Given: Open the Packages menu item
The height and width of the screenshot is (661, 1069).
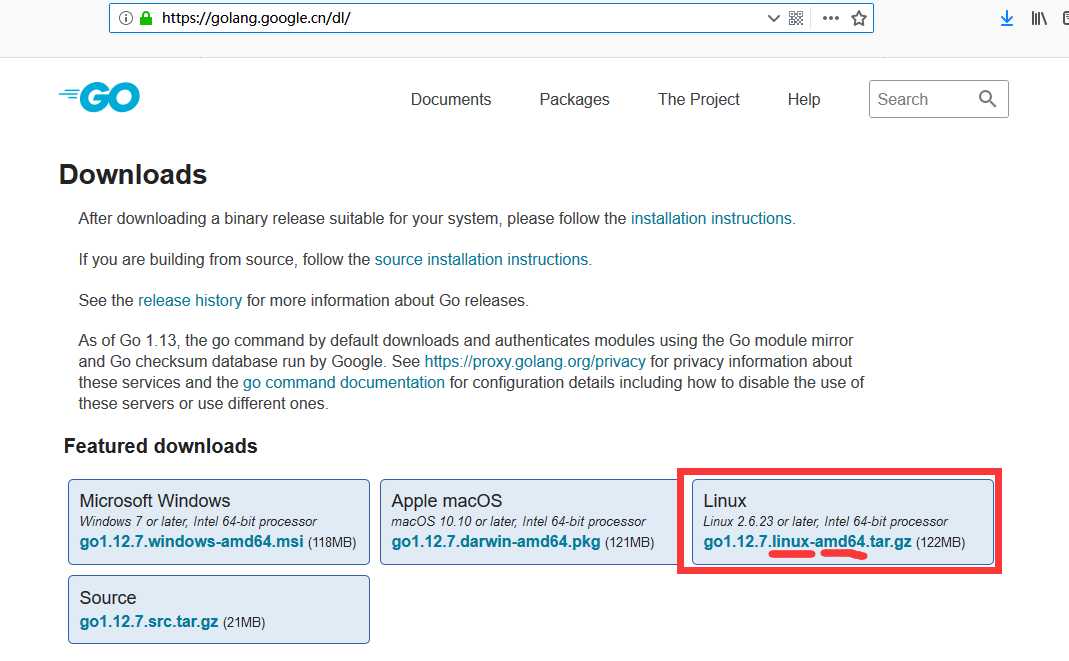Looking at the screenshot, I should click(x=574, y=99).
